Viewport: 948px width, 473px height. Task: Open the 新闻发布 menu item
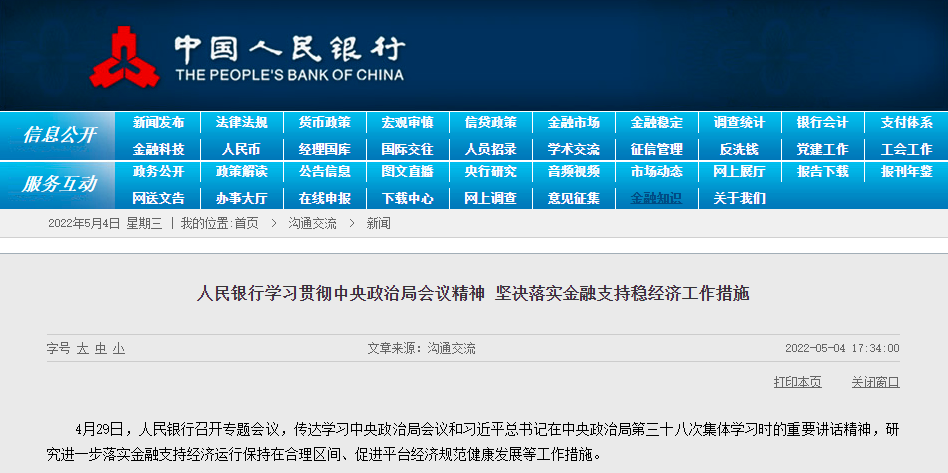click(158, 122)
